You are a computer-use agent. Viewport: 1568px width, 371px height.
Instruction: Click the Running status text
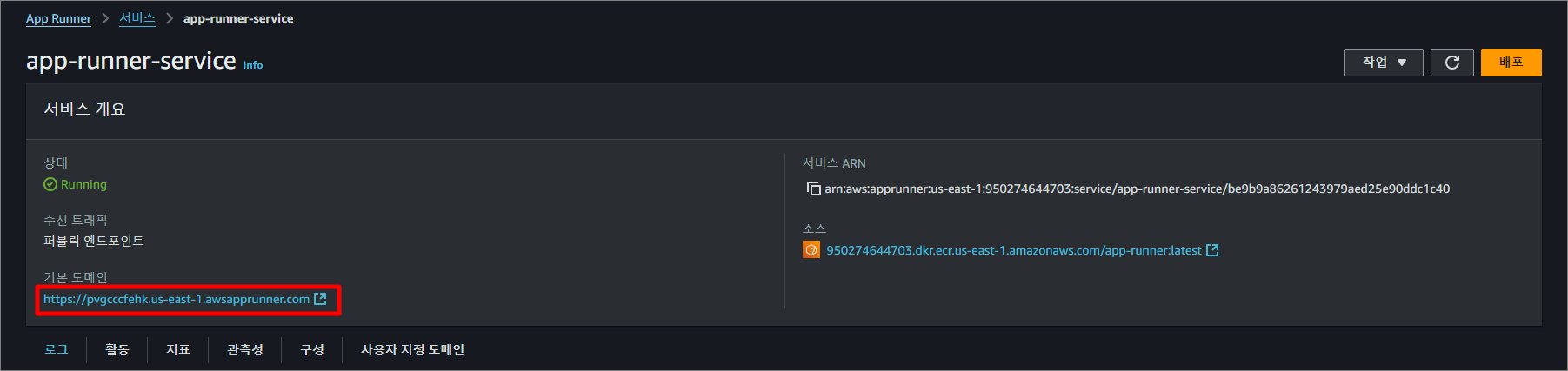[83, 184]
